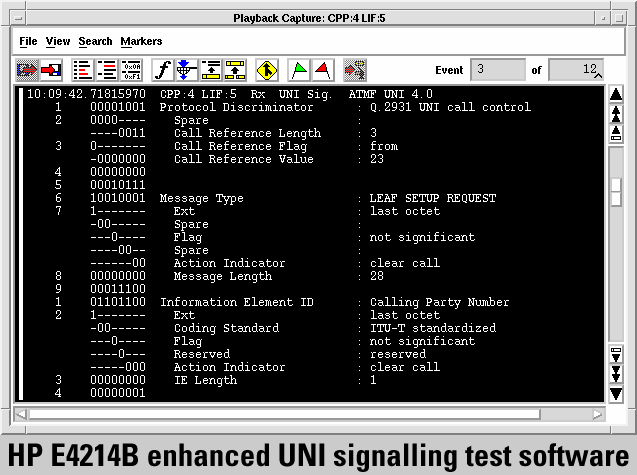Jump to bottom with solid down arrow
The width and height of the screenshot is (637, 475).
pos(616,393)
